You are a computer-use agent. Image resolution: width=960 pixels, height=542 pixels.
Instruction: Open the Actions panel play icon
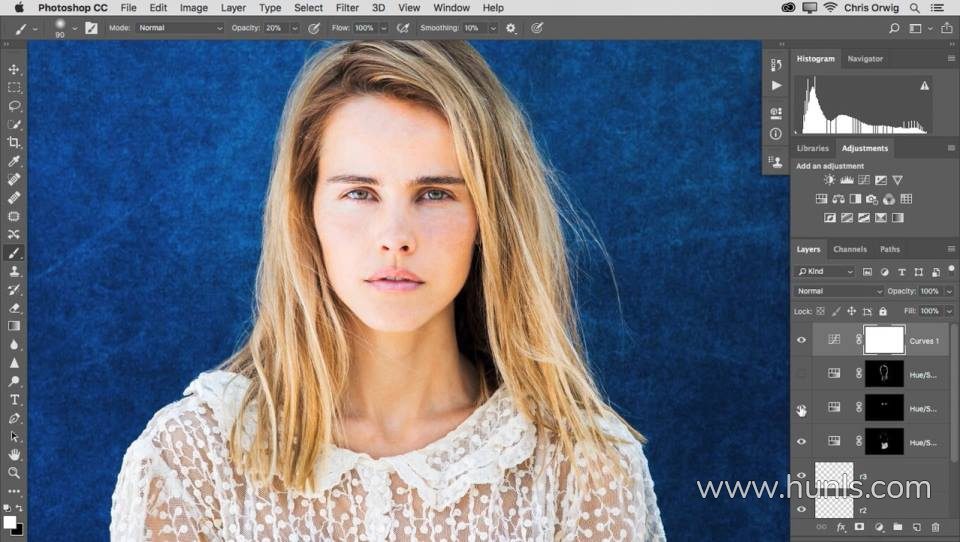776,86
